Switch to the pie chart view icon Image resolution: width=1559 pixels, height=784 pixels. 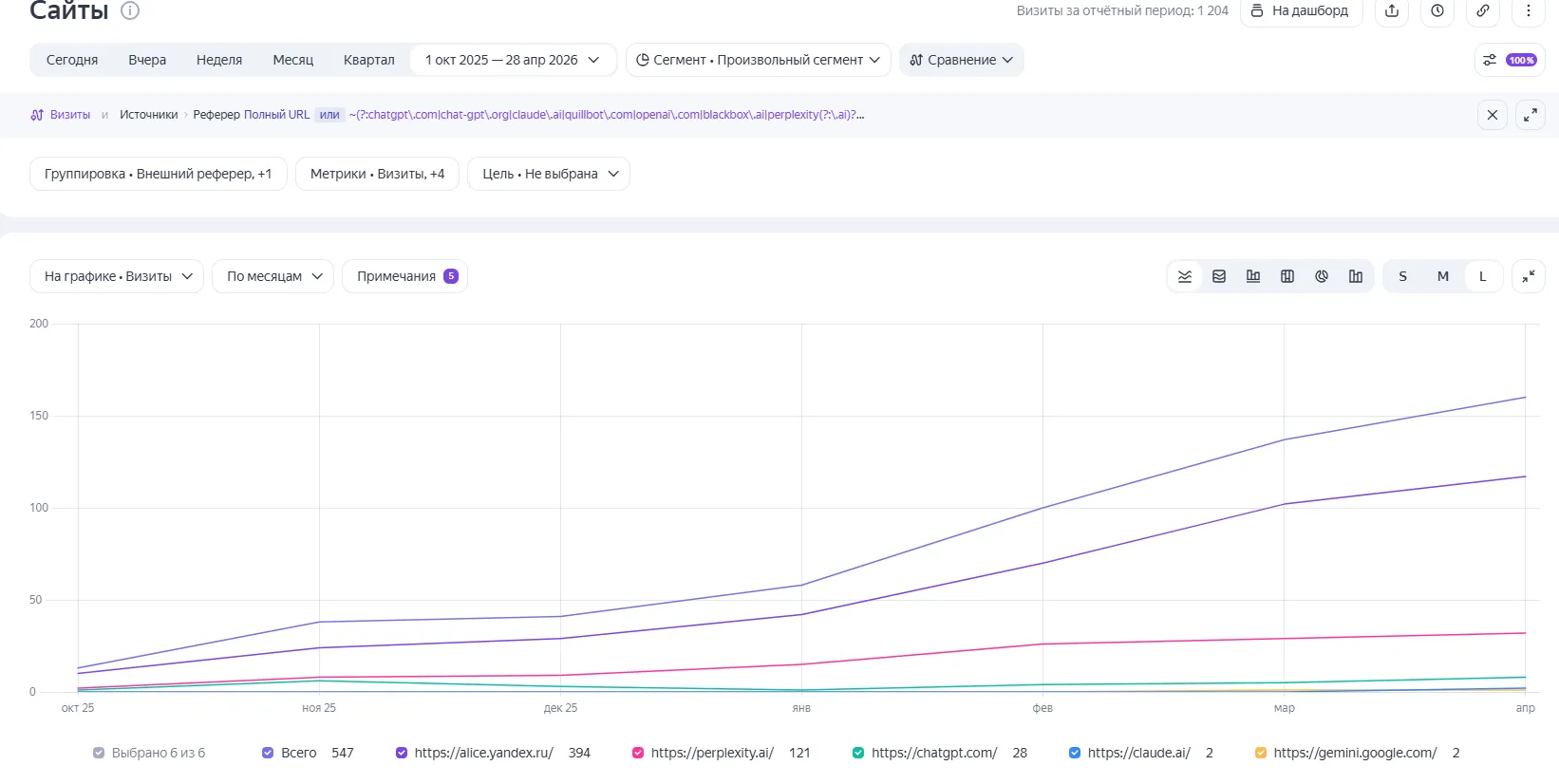pos(1322,276)
